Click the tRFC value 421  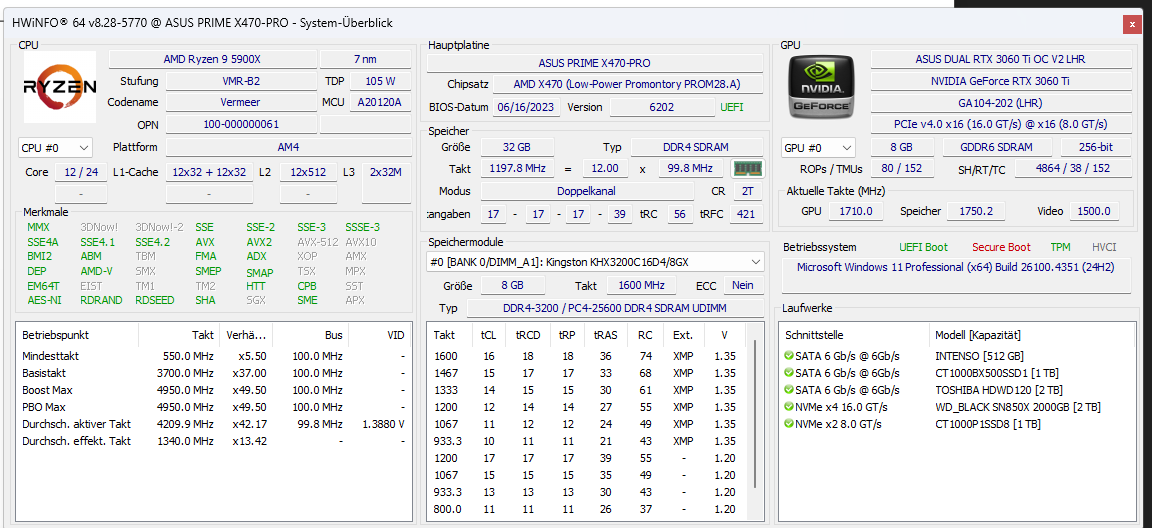[747, 214]
